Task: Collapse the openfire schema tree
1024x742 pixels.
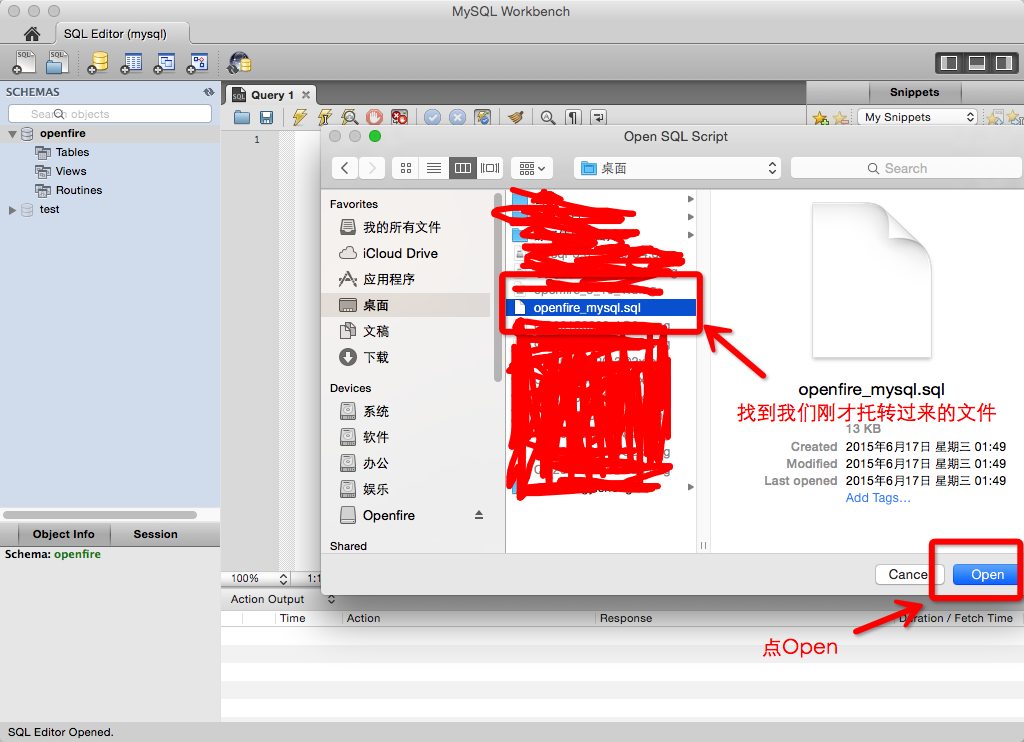Action: 12,133
